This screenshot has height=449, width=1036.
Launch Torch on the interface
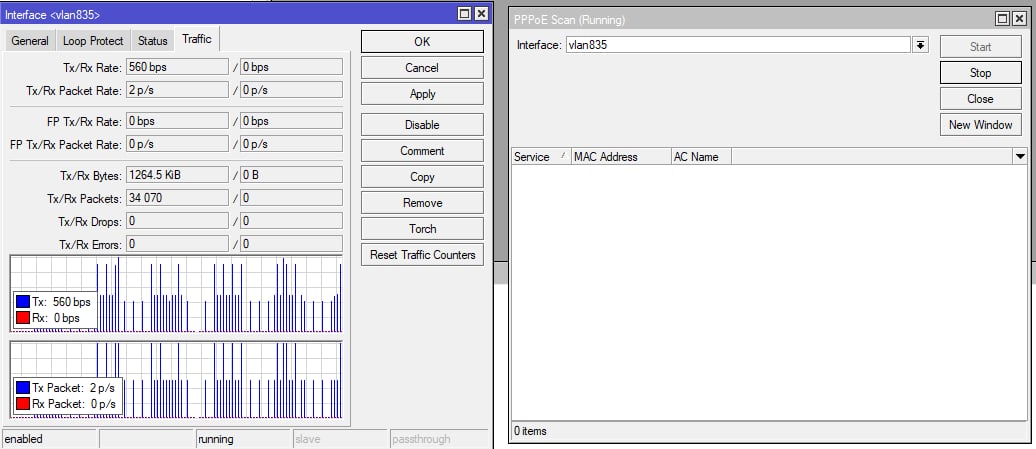(422, 229)
